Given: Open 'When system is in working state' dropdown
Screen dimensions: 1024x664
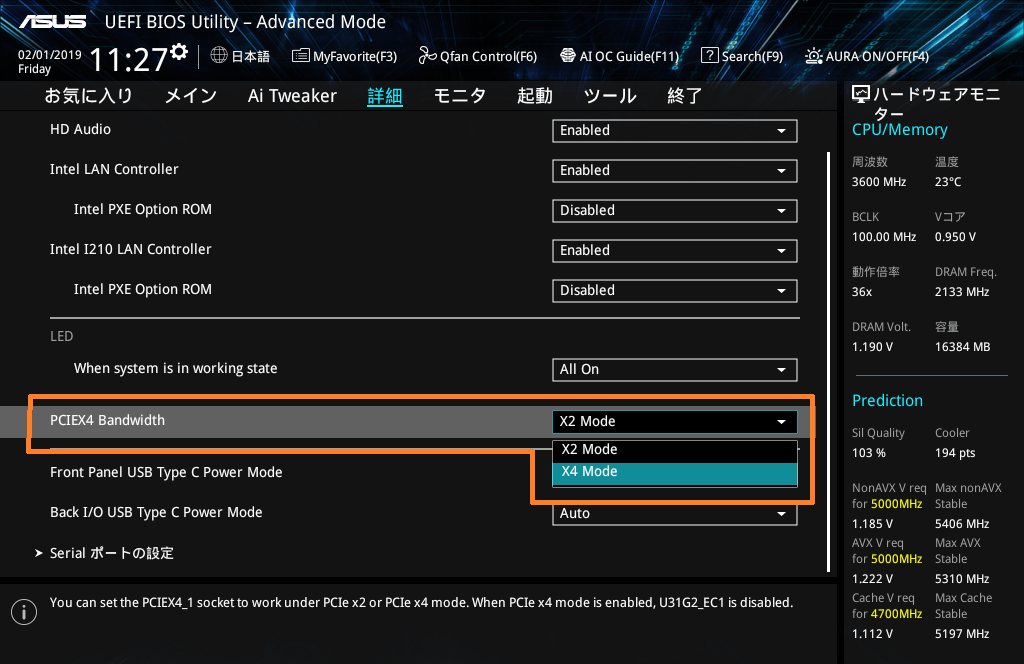Looking at the screenshot, I should point(675,370).
